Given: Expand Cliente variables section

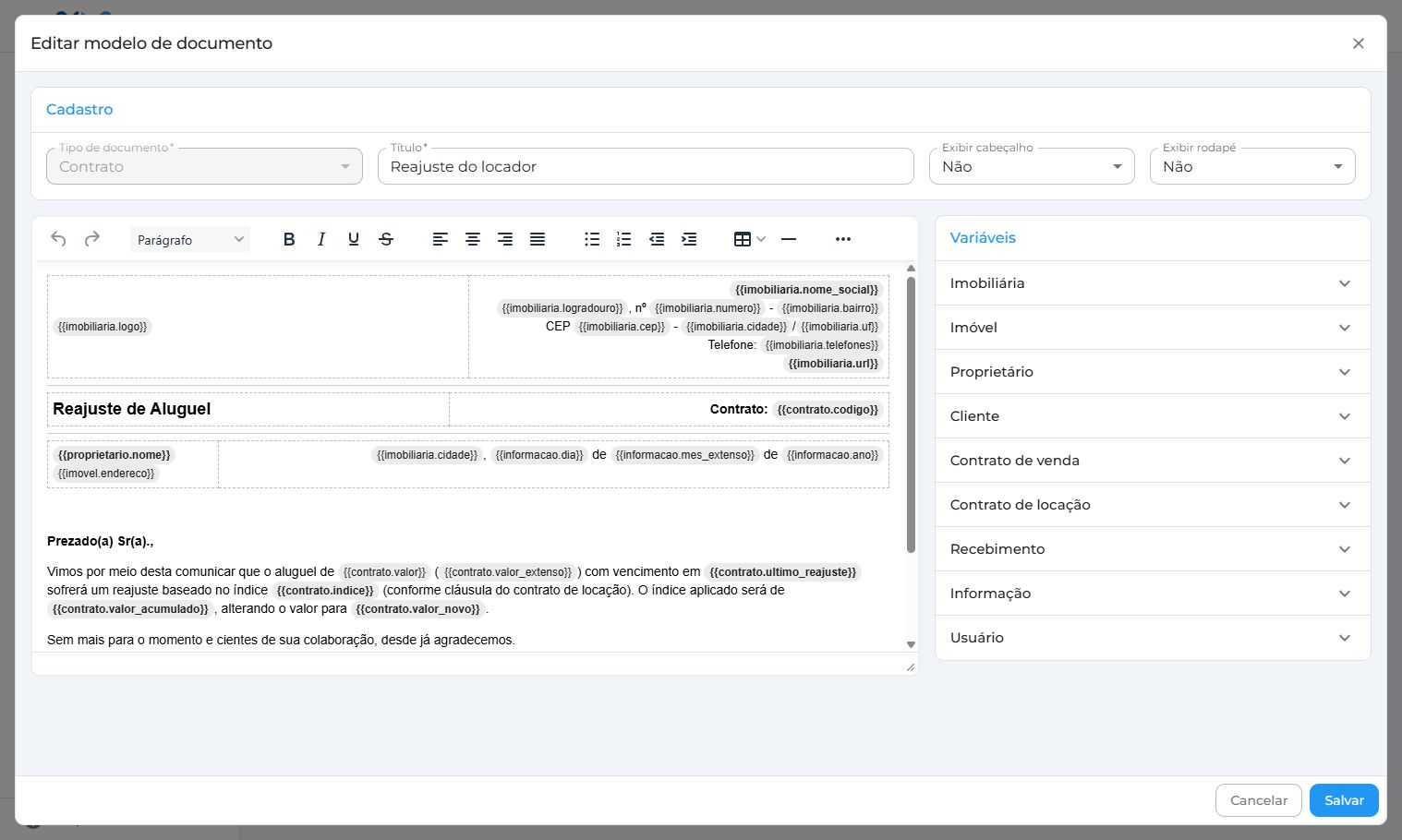Looking at the screenshot, I should [x=1153, y=416].
